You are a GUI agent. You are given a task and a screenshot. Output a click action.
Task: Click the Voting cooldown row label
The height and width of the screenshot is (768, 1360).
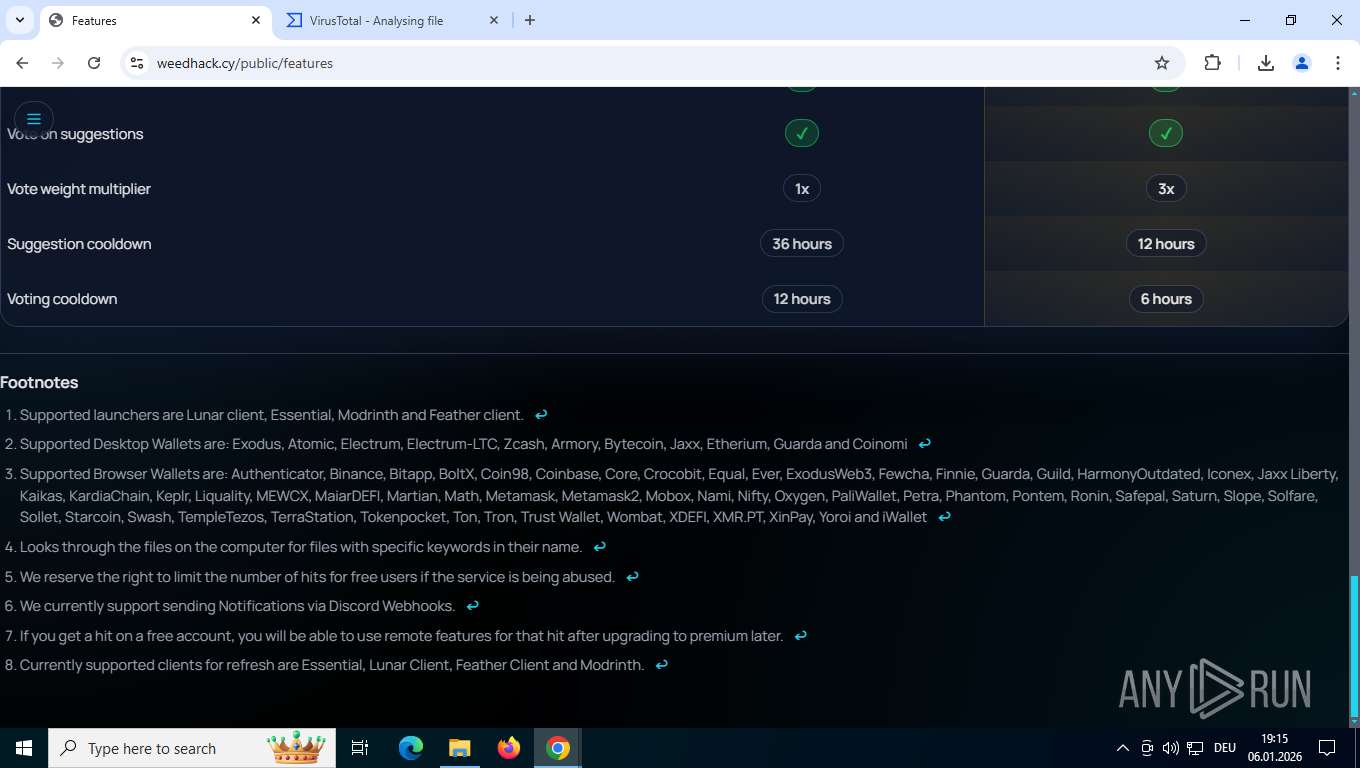point(62,299)
